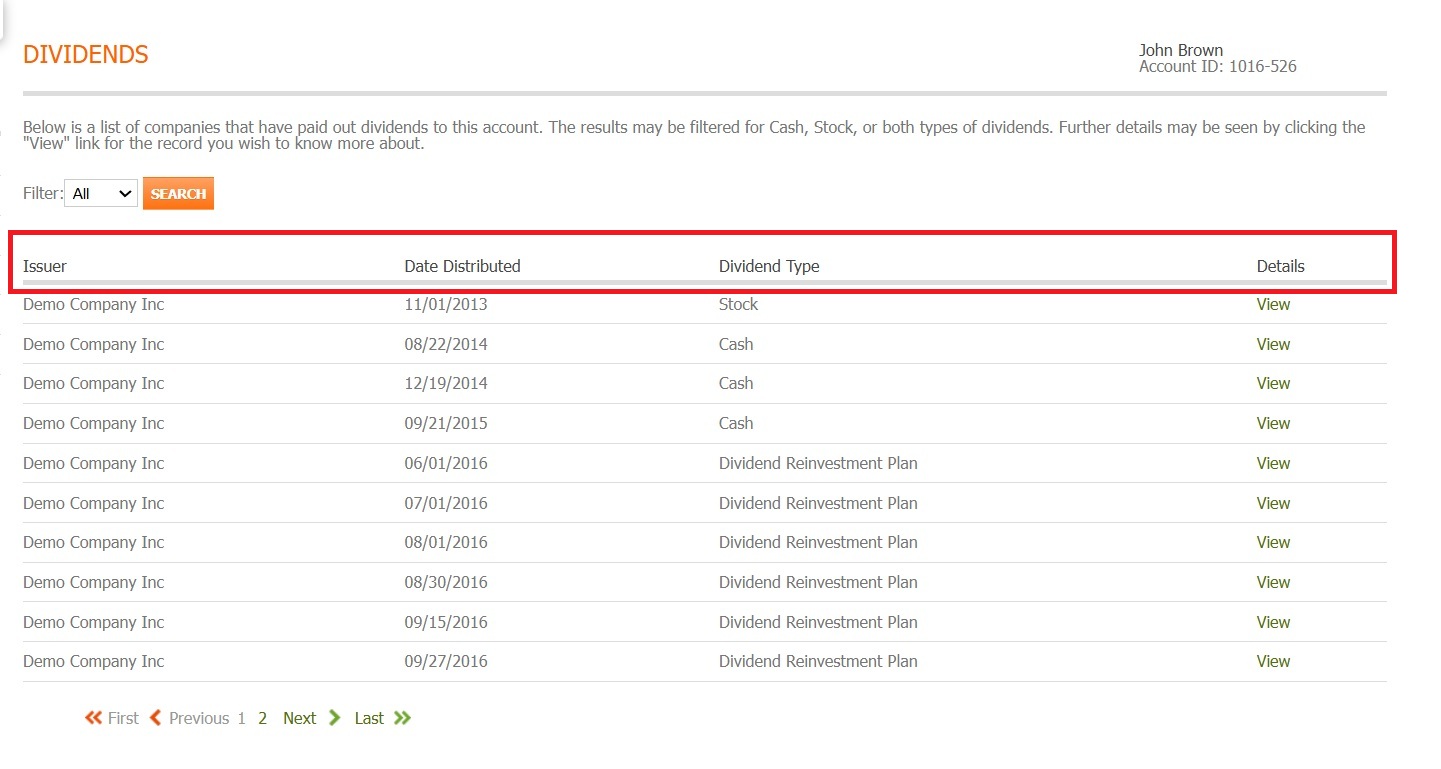Image resolution: width=1441 pixels, height=769 pixels.
Task: Open View link for 12/19/2014 dividend
Action: coord(1273,384)
